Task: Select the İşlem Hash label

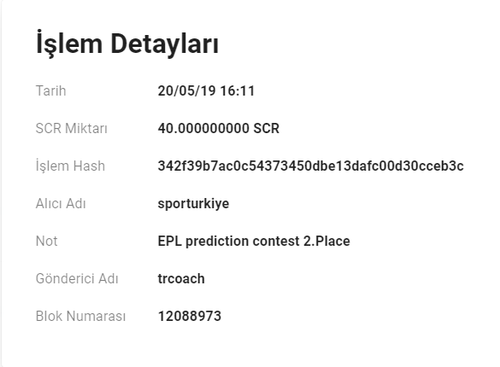Action: 70,166
